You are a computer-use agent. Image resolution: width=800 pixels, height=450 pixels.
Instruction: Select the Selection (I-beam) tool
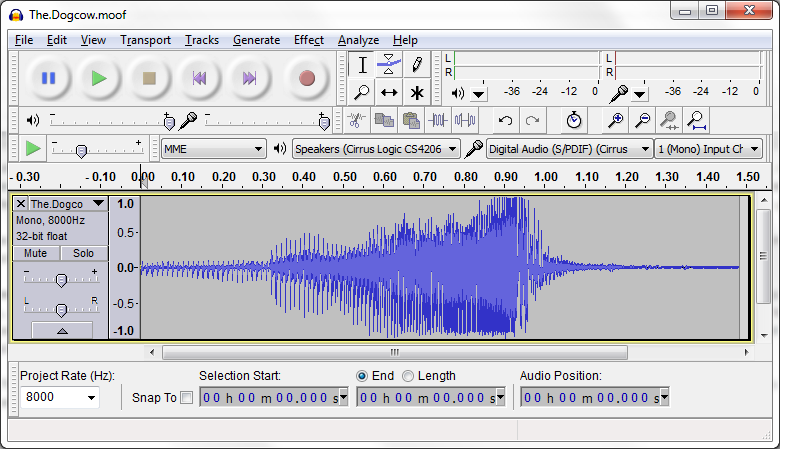click(x=362, y=65)
